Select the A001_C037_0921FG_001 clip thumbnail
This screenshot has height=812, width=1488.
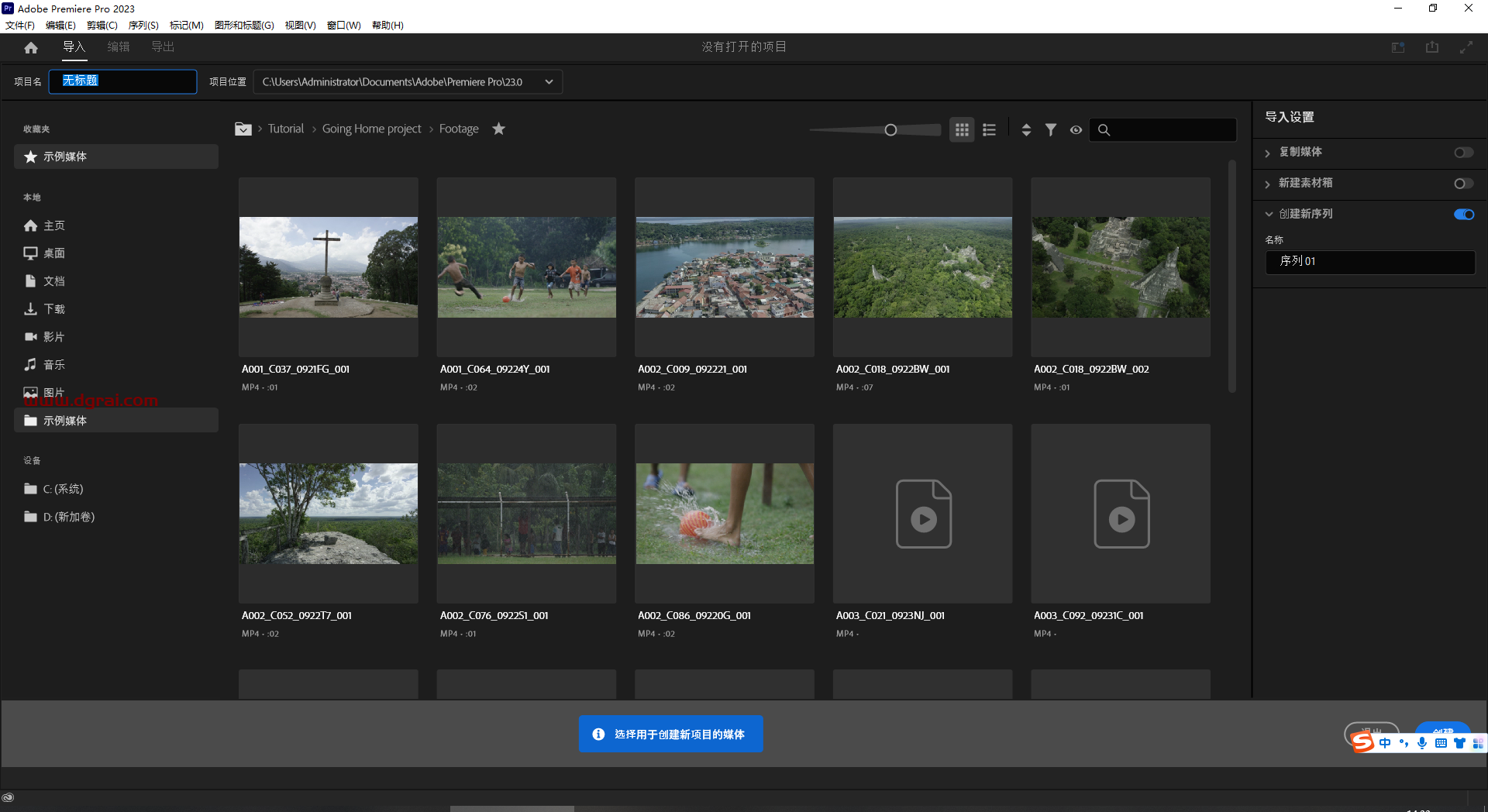[x=328, y=267]
